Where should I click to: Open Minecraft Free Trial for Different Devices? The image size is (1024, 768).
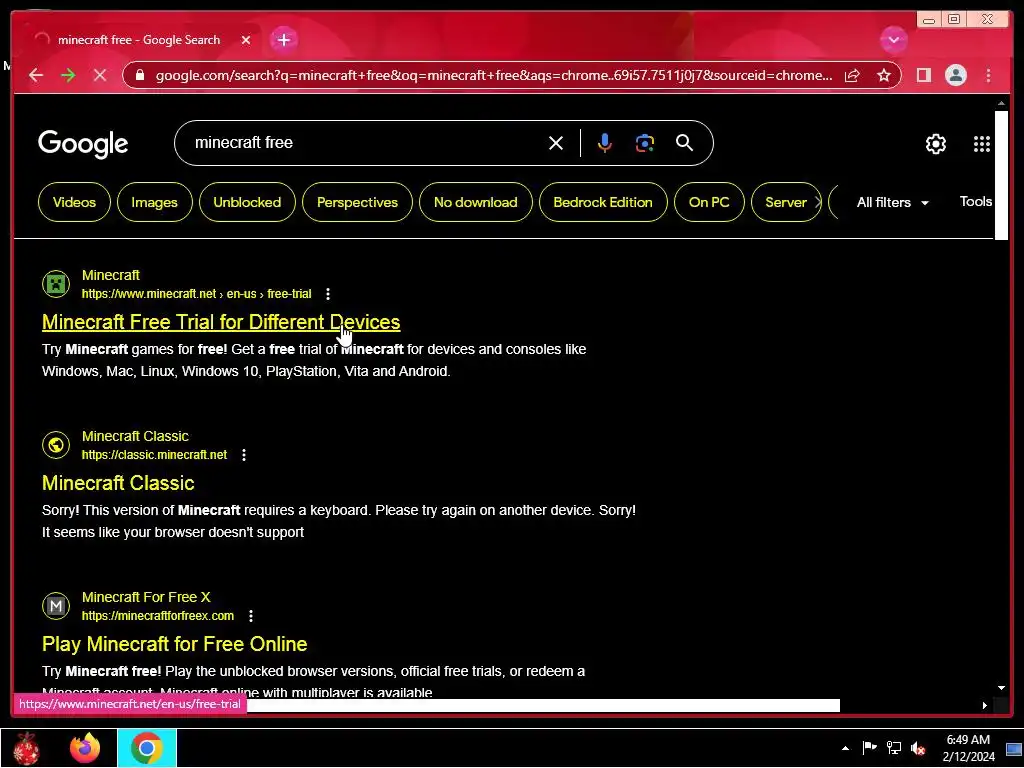click(x=221, y=322)
